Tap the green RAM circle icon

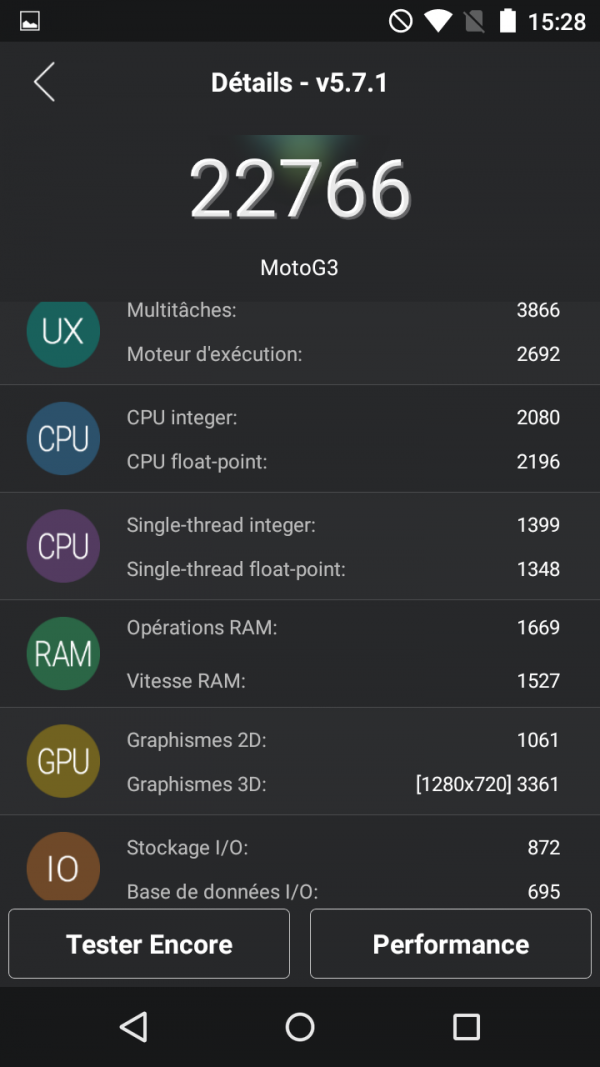[63, 654]
